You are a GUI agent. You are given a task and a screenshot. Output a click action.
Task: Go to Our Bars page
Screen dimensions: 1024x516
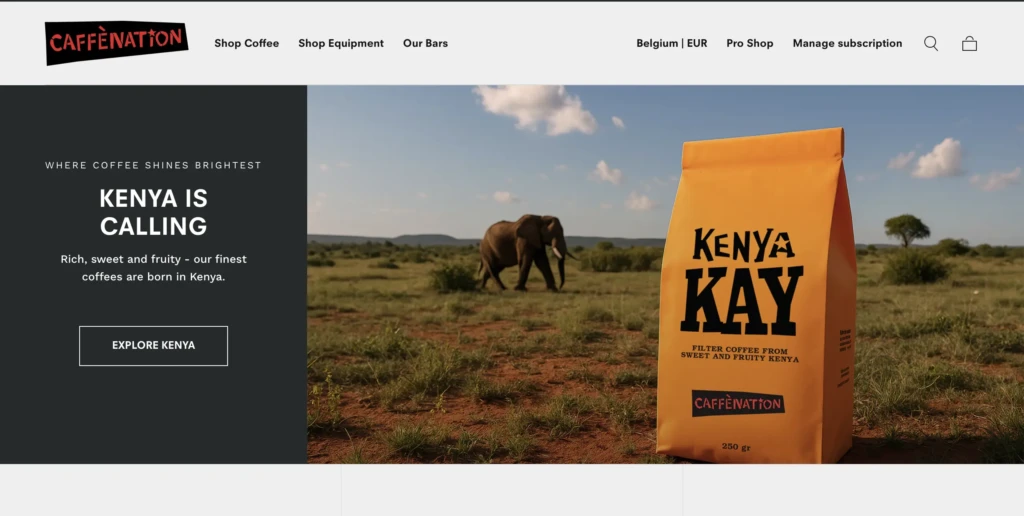click(x=425, y=43)
